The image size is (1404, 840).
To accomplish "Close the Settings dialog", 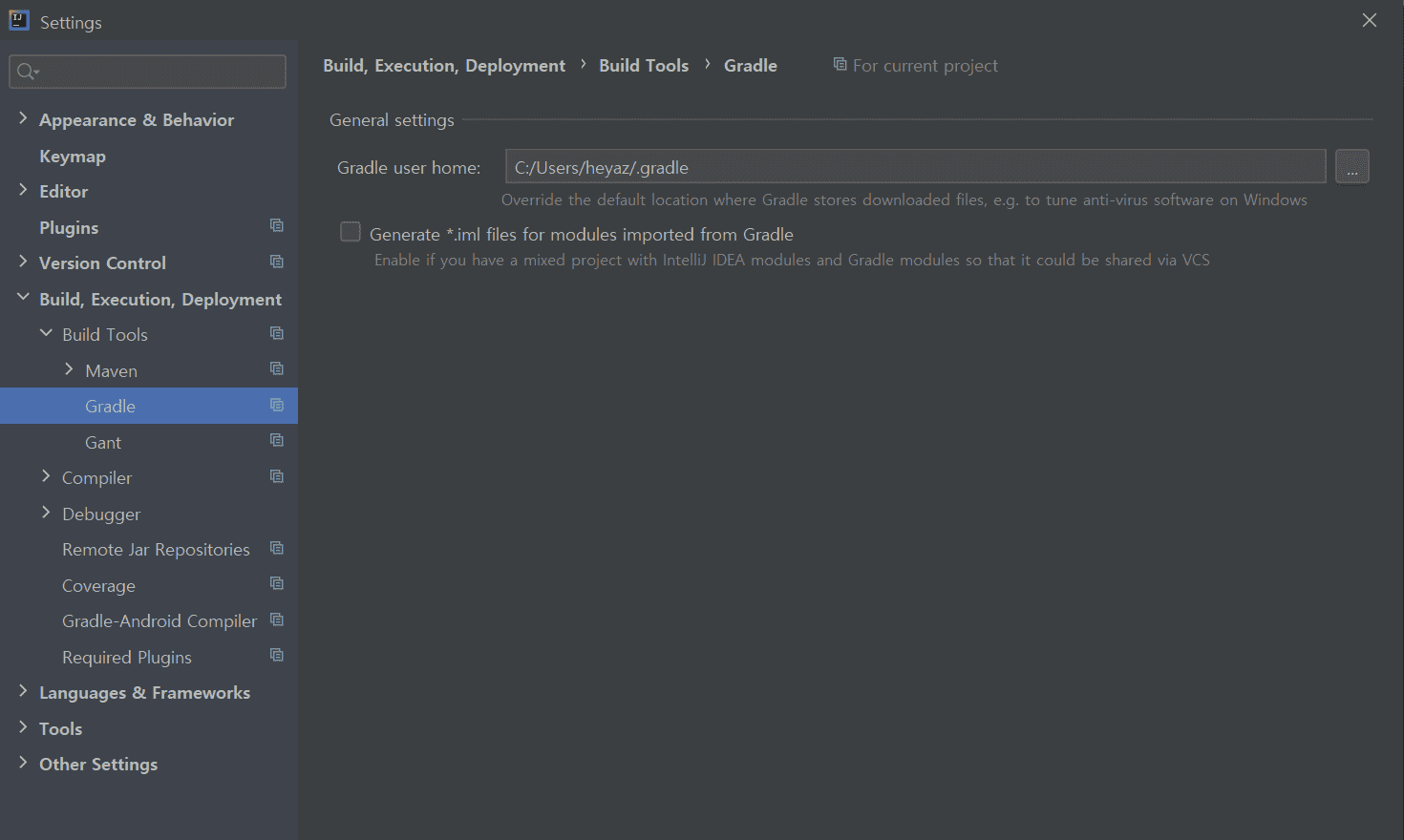I will pos(1370,20).
